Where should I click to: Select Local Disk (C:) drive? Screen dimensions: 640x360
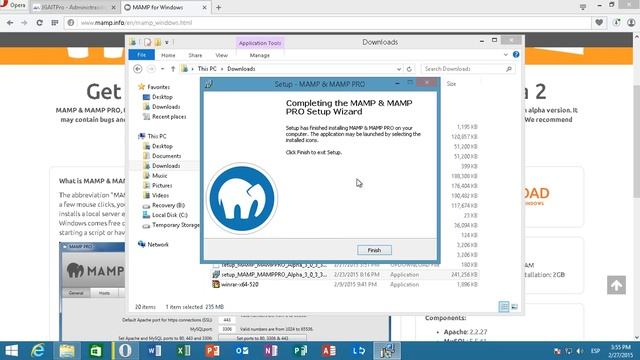coord(170,215)
